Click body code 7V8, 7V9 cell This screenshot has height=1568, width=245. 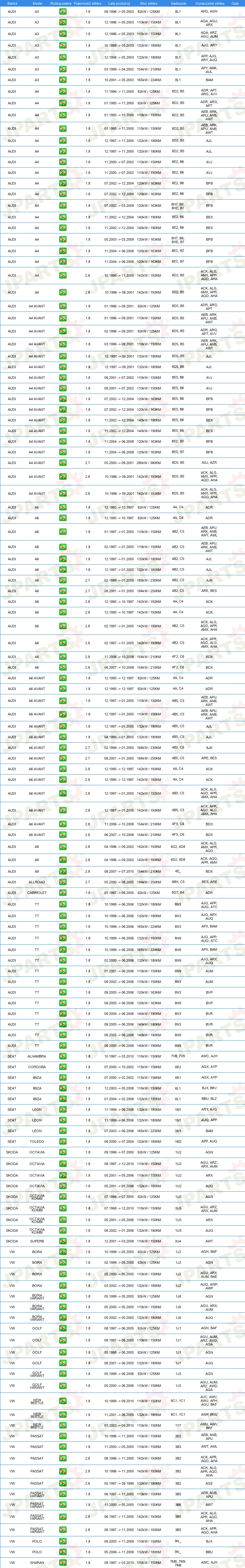(x=178, y=1056)
